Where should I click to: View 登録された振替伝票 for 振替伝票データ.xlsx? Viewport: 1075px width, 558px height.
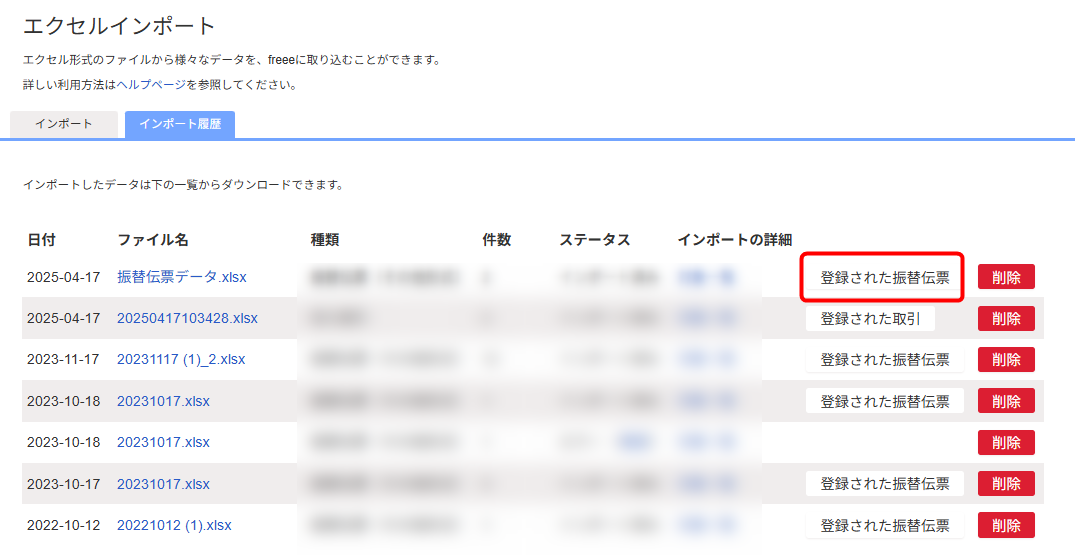[x=884, y=278]
